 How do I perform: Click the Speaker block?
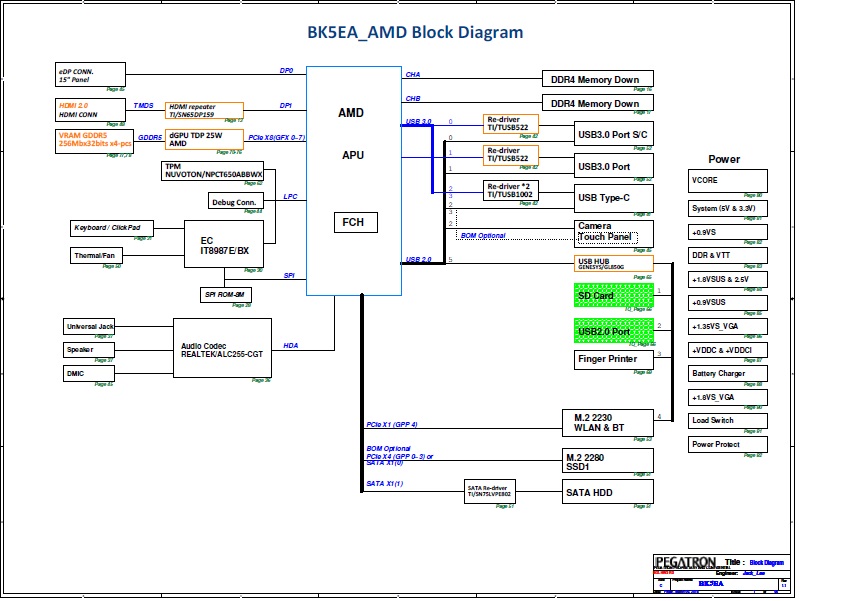tap(89, 350)
